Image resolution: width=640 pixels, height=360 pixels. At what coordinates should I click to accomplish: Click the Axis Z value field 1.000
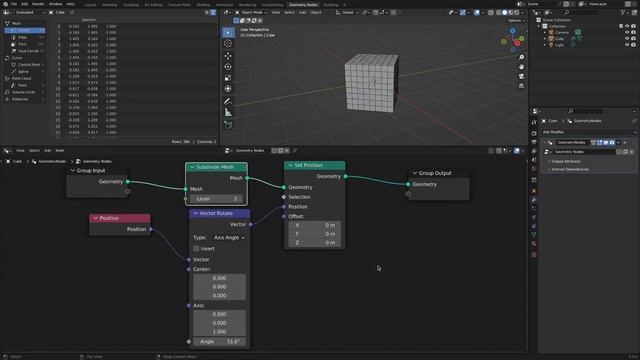219,332
